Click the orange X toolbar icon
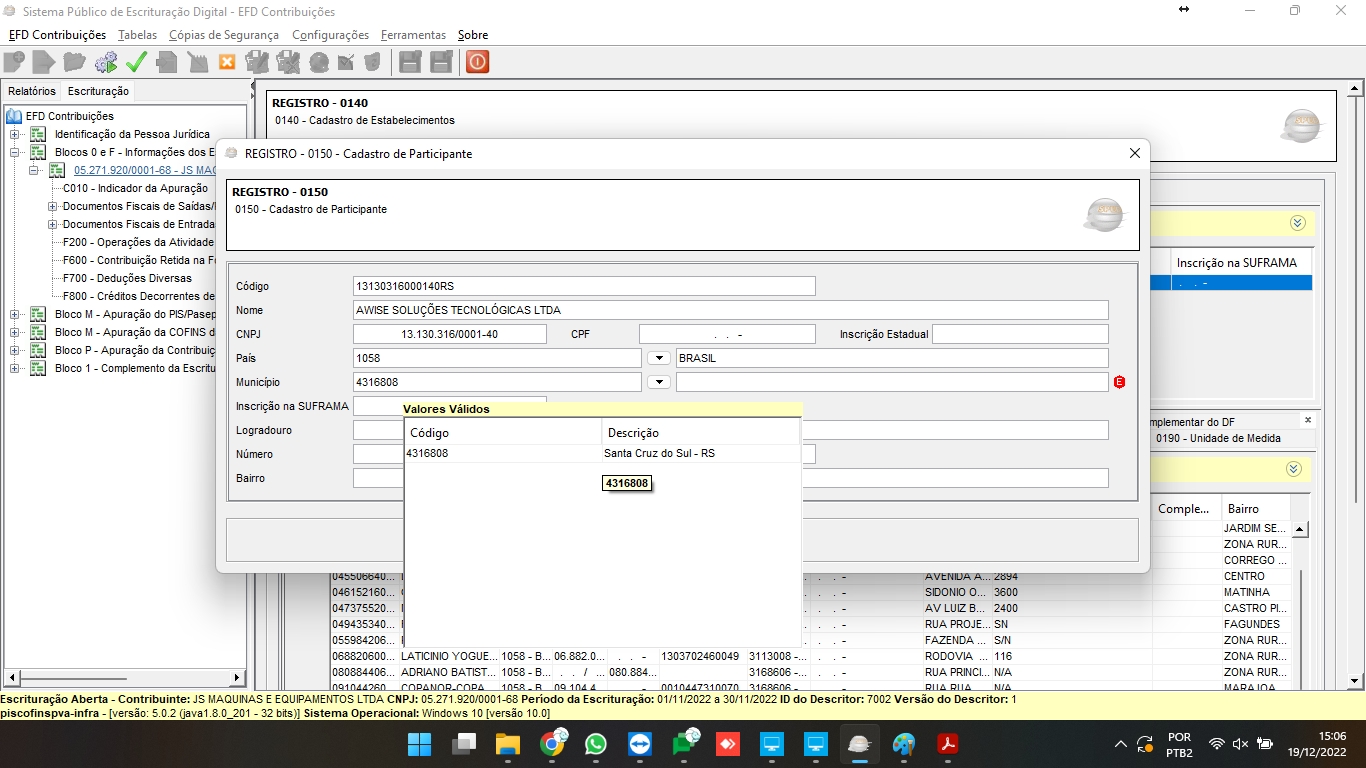1366x768 pixels. pos(227,62)
